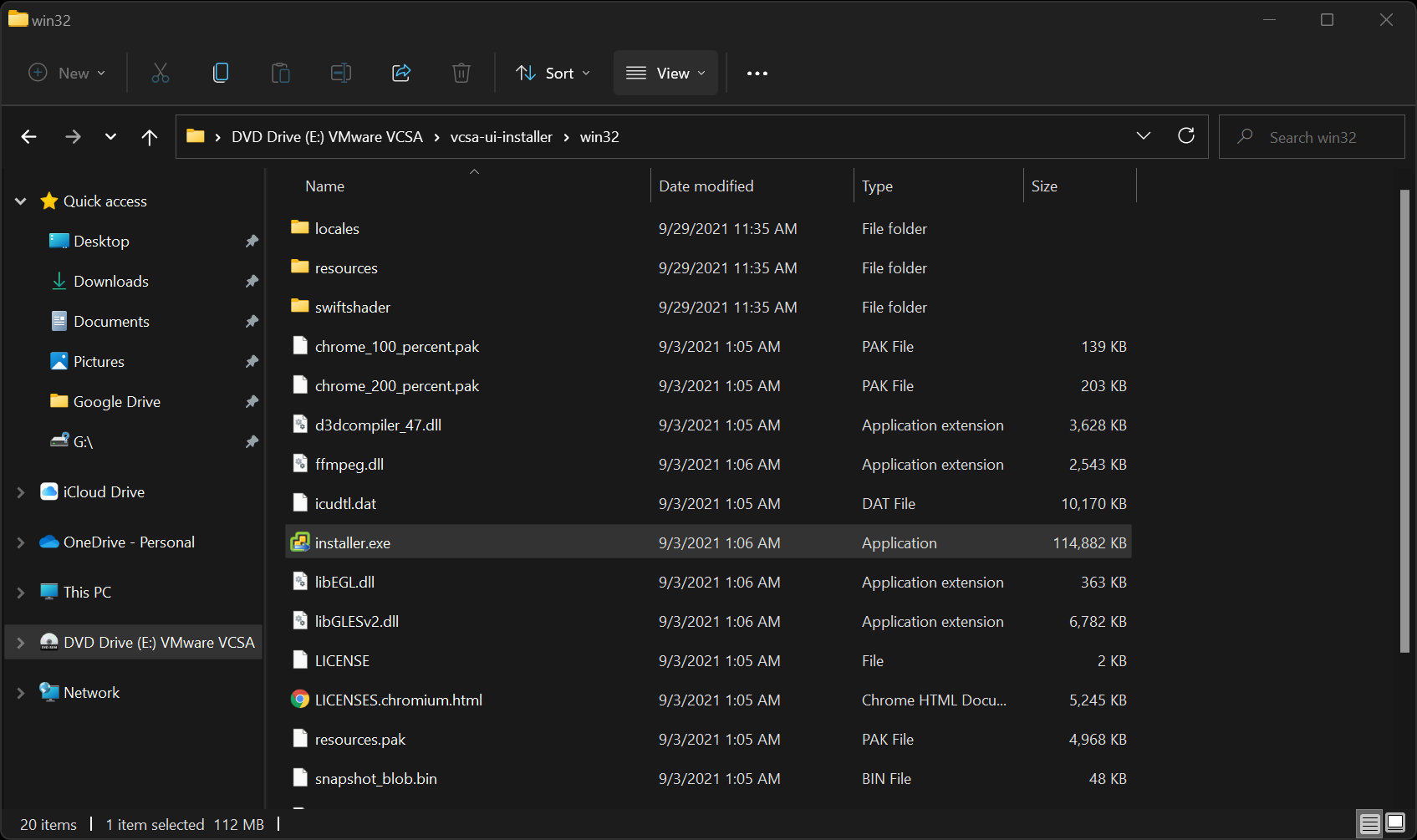The image size is (1417, 840).
Task: Expand the This PC tree node
Action: (x=21, y=593)
